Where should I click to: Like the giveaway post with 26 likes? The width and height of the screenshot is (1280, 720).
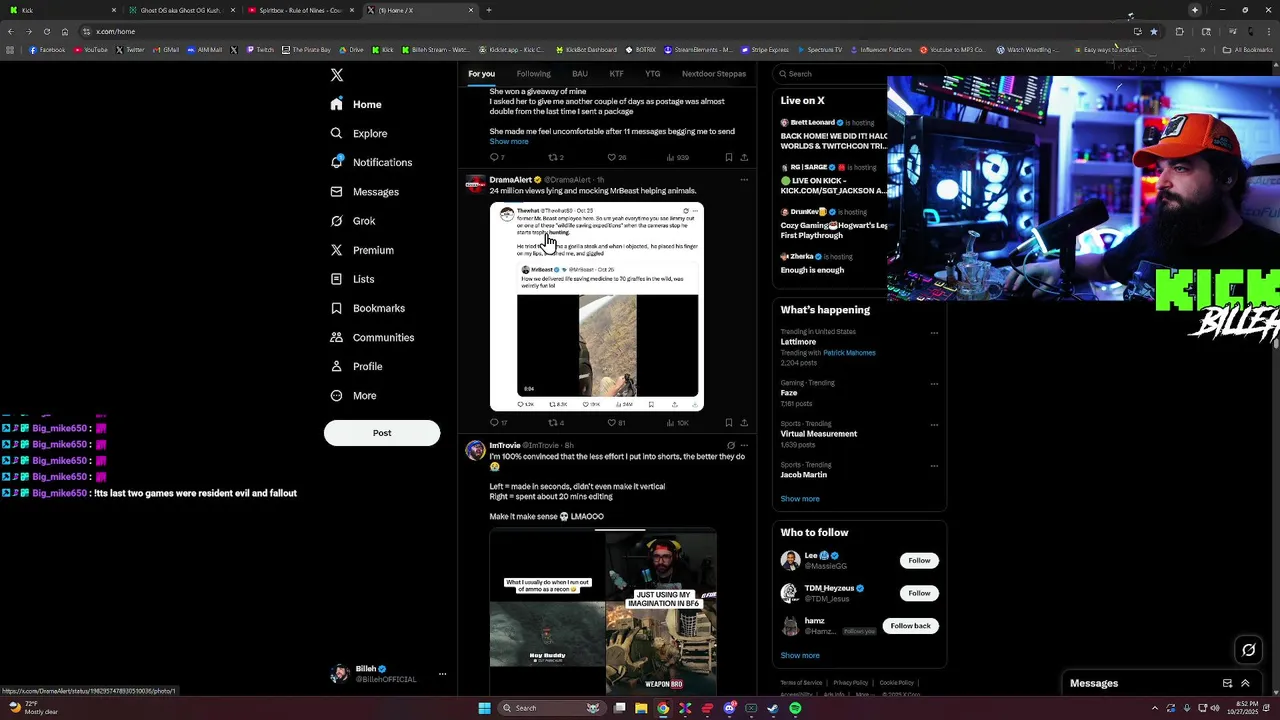pos(616,157)
